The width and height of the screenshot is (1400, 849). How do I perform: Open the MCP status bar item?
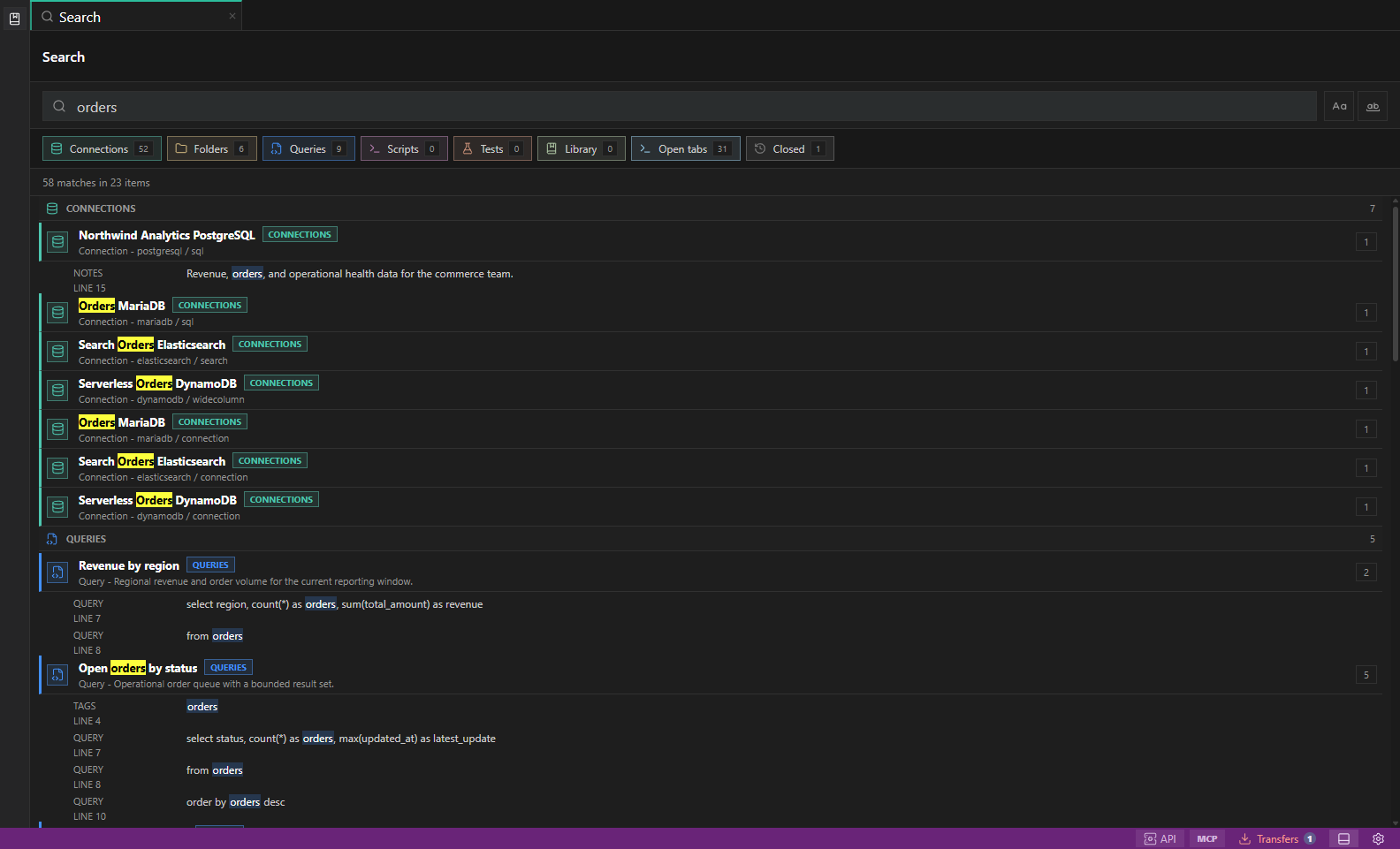1207,838
